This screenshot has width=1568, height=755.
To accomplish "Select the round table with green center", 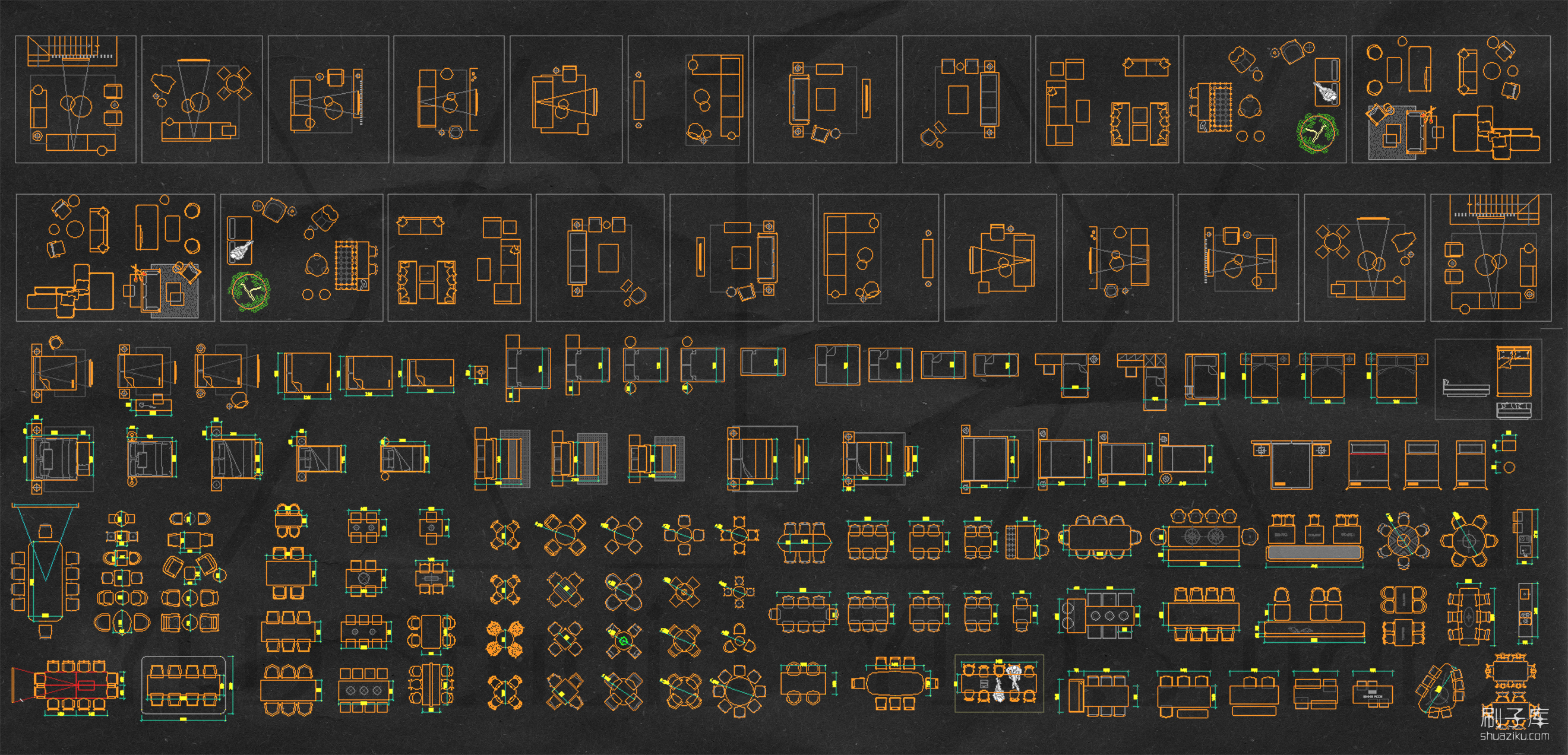I will [x=623, y=640].
